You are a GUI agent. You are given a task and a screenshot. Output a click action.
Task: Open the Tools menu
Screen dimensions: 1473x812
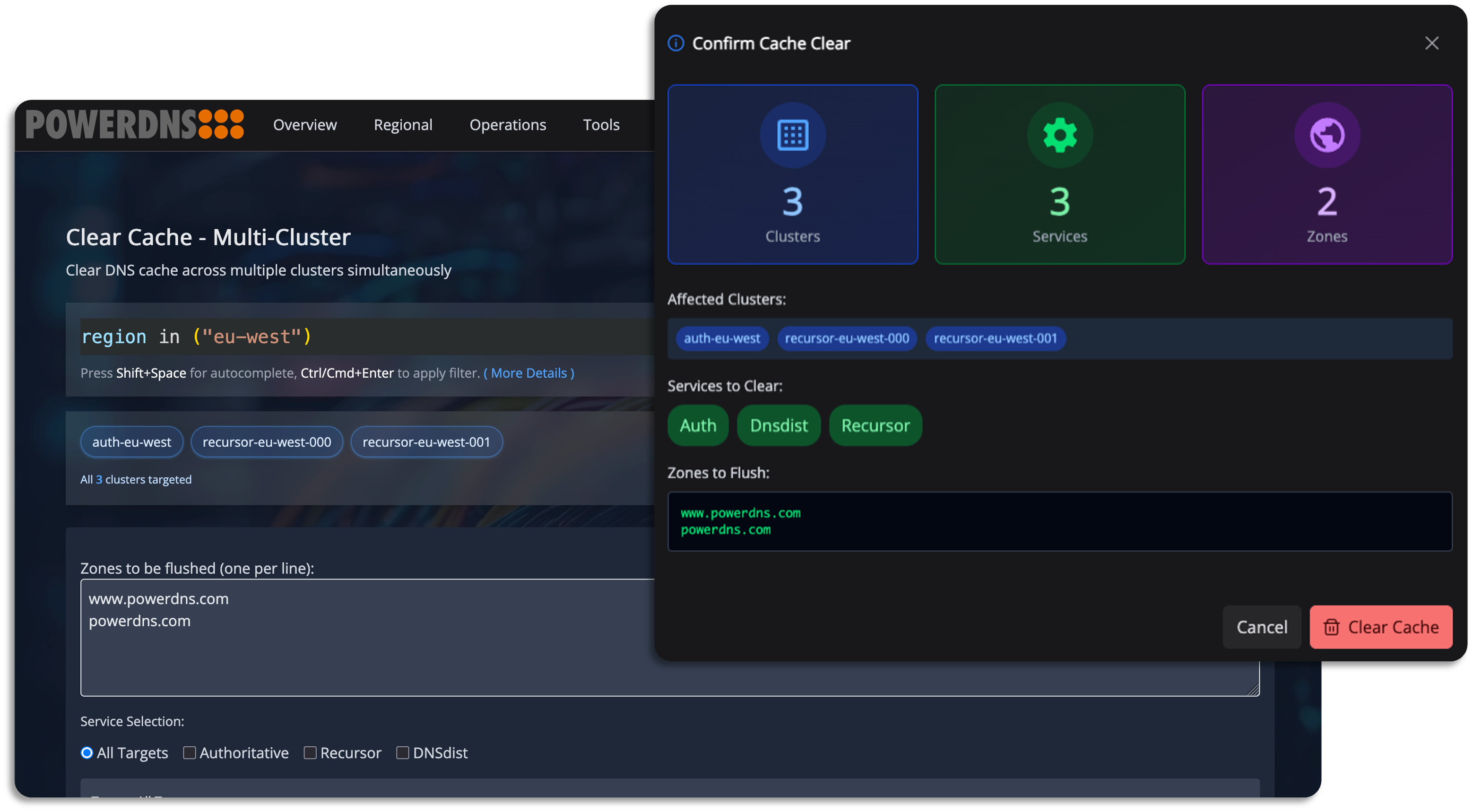click(x=601, y=125)
